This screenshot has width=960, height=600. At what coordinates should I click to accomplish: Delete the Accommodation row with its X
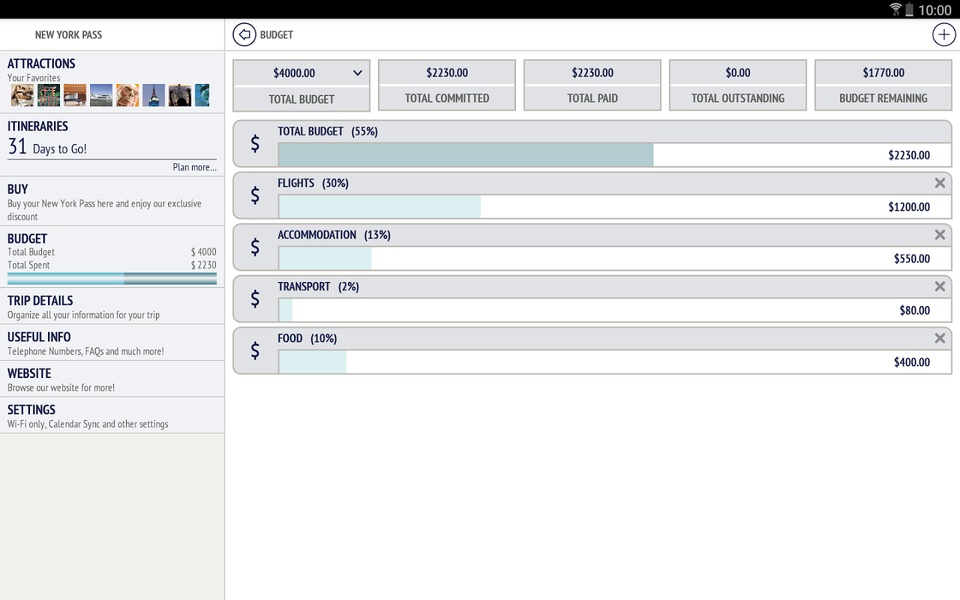click(940, 235)
